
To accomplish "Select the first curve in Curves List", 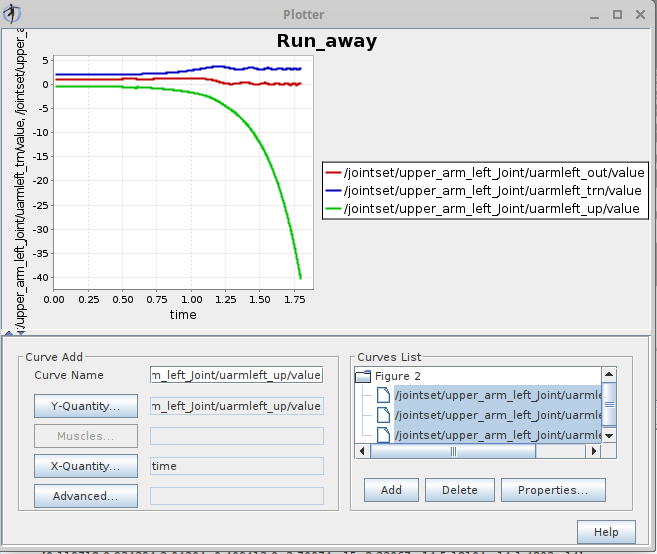I will (497, 395).
